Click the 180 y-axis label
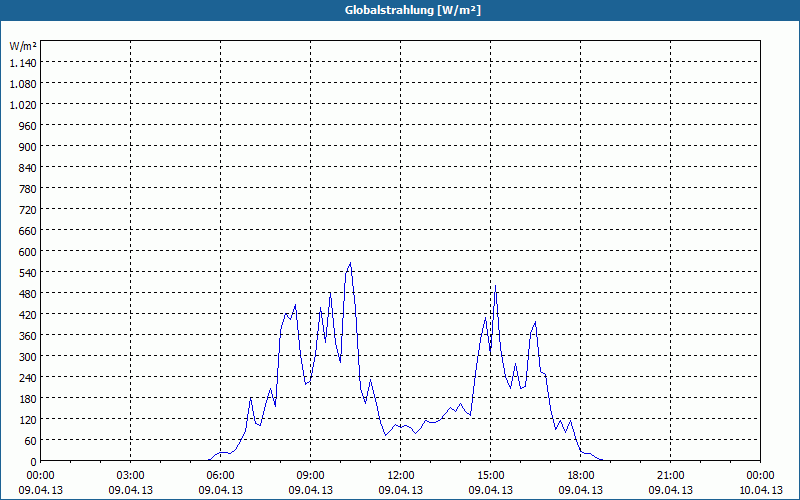 click(28, 398)
